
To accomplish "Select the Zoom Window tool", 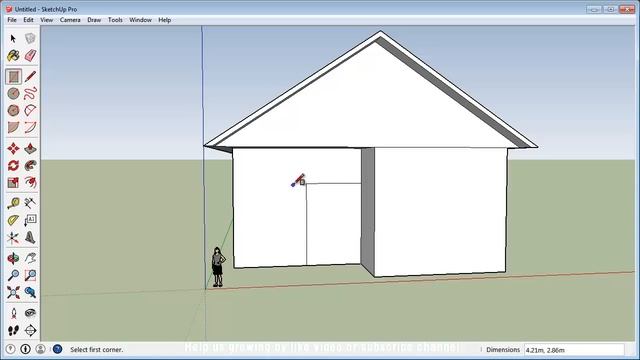I will [x=30, y=276].
